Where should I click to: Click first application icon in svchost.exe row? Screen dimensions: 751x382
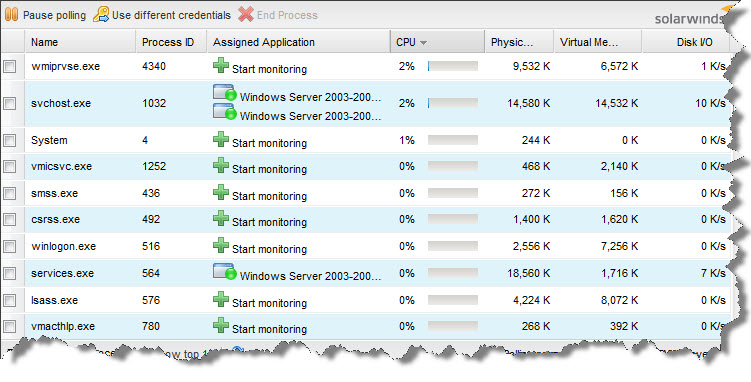pyautogui.click(x=225, y=93)
